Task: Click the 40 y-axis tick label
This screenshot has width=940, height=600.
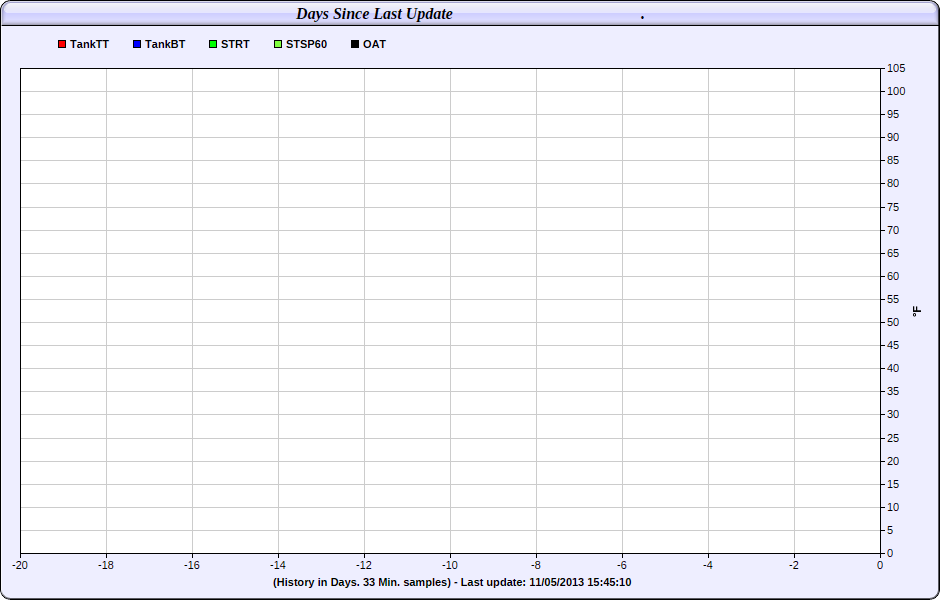Action: pos(893,368)
